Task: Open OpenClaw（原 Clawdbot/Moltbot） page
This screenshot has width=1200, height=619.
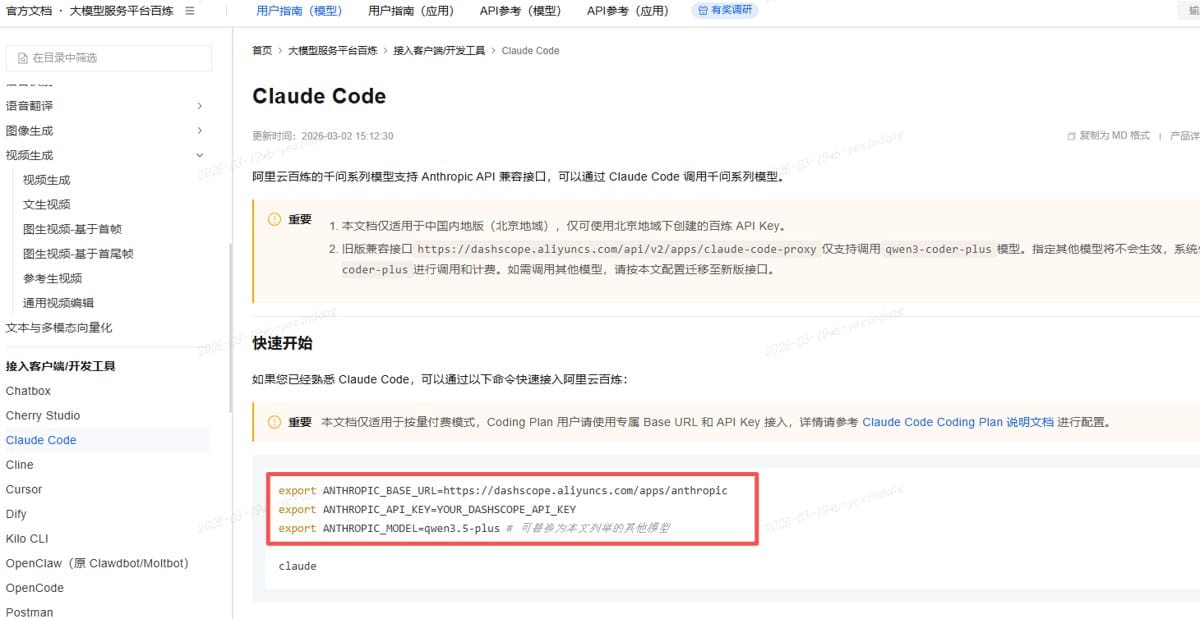Action: point(97,563)
